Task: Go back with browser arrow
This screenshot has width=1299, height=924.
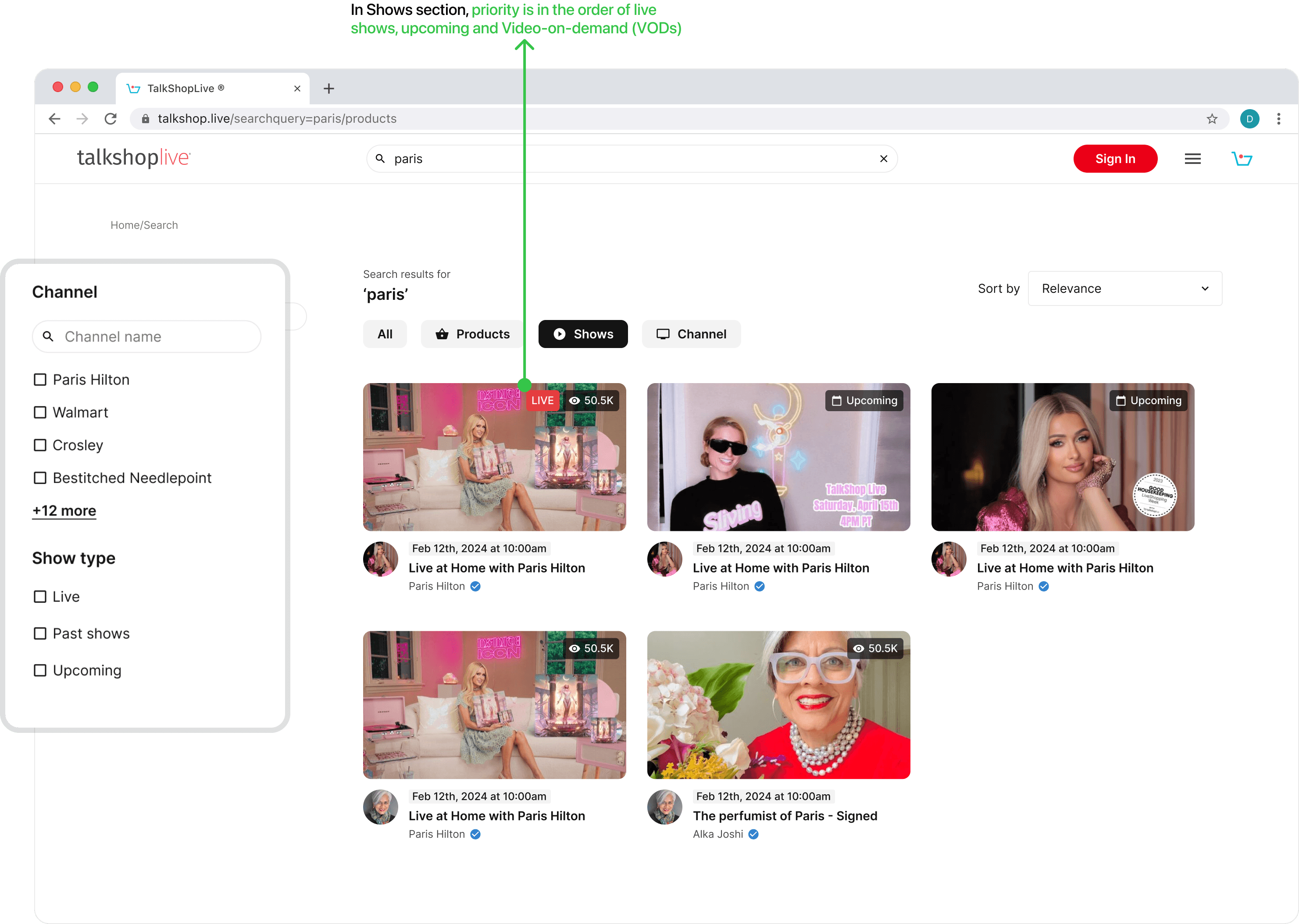Action: 55,118
